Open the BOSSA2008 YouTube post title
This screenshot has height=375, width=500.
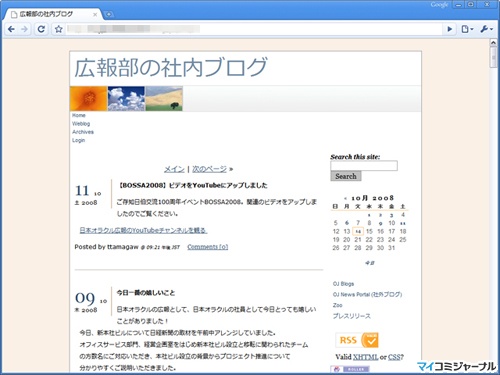[192, 185]
